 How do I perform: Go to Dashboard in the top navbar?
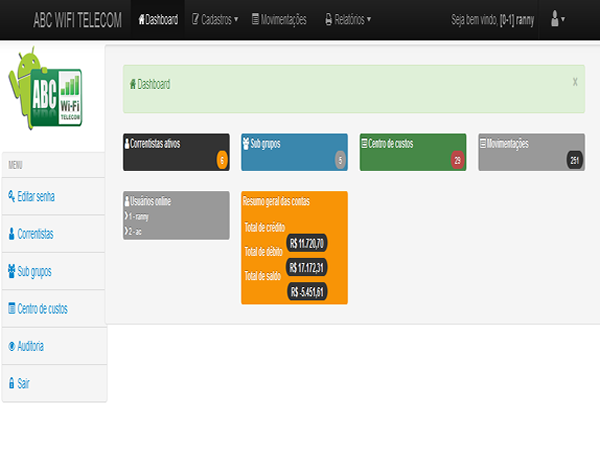click(157, 19)
